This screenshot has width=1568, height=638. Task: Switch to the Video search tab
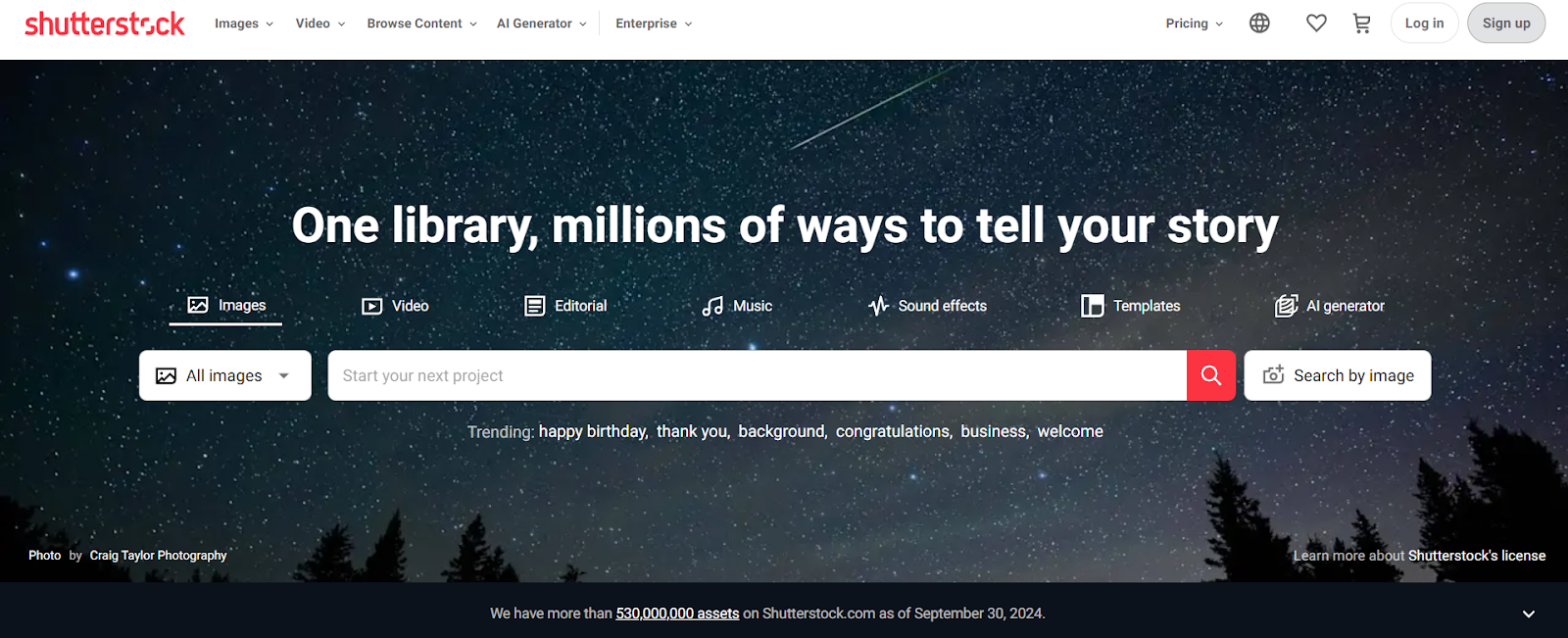pyautogui.click(x=395, y=306)
